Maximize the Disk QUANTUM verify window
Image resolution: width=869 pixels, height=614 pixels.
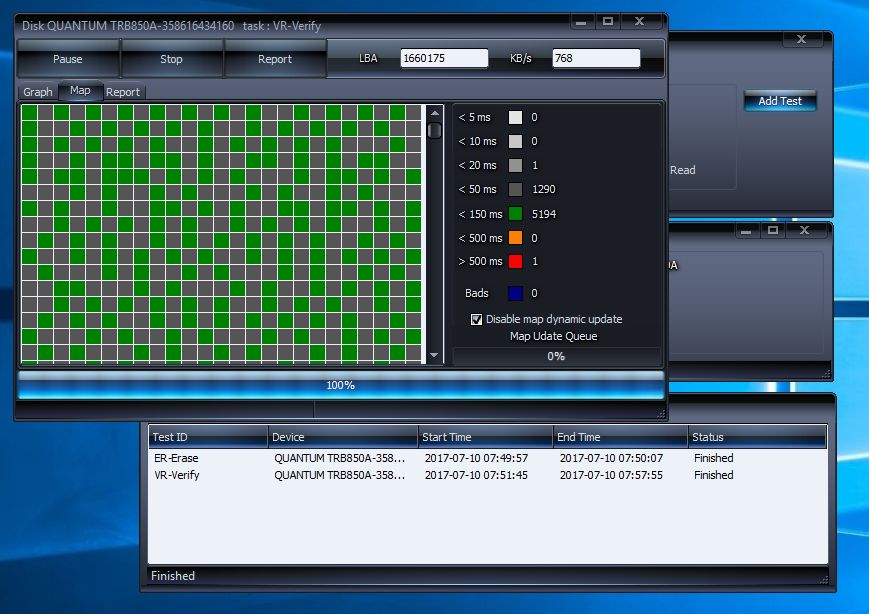[x=608, y=22]
